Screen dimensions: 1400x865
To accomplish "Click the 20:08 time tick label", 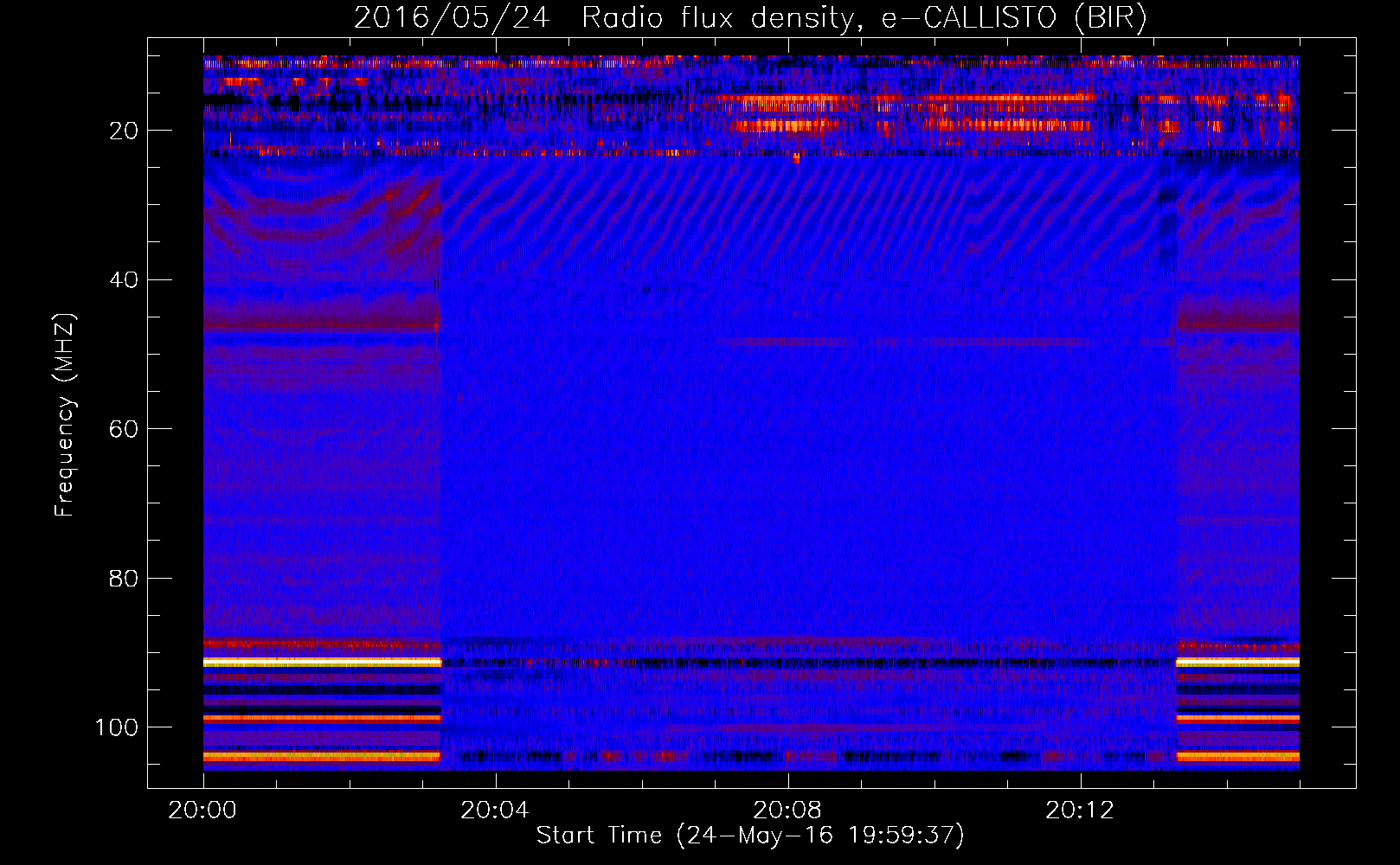I will click(787, 811).
